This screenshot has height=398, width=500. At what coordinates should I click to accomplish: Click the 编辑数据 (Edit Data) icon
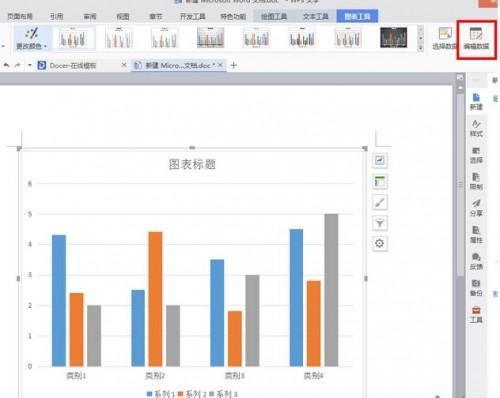pos(476,39)
